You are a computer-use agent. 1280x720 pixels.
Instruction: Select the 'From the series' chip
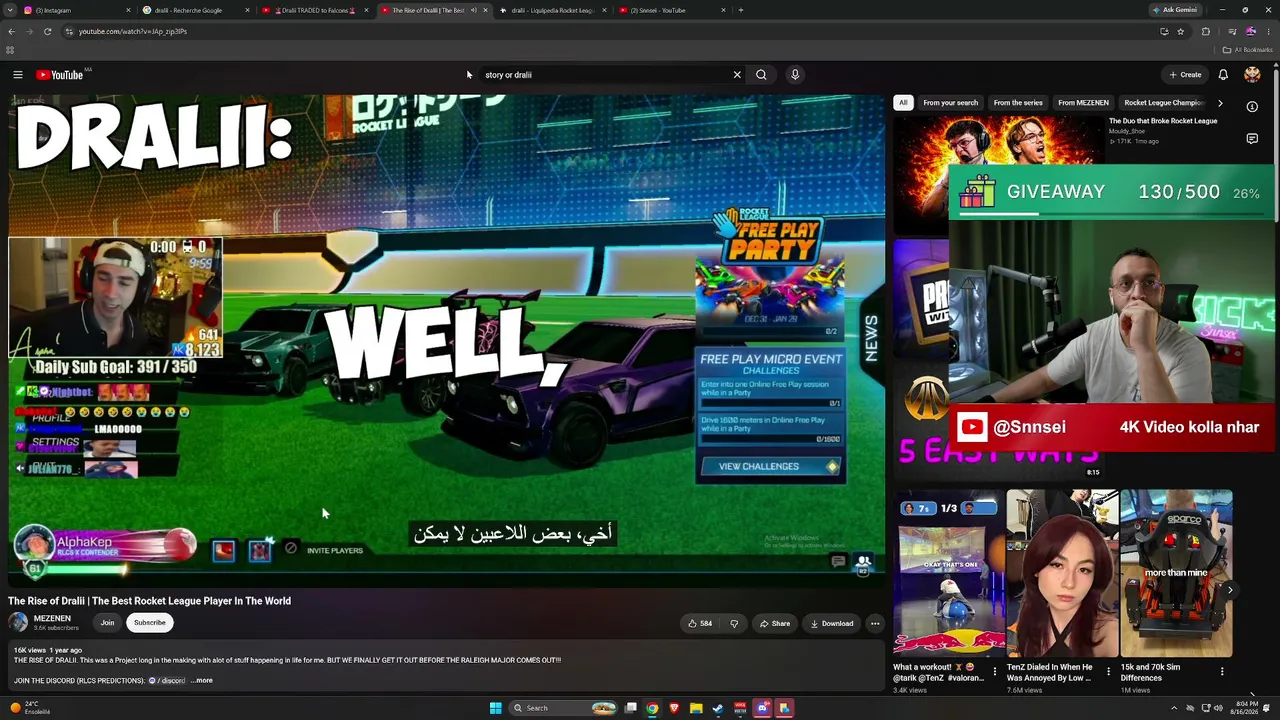tap(1018, 103)
